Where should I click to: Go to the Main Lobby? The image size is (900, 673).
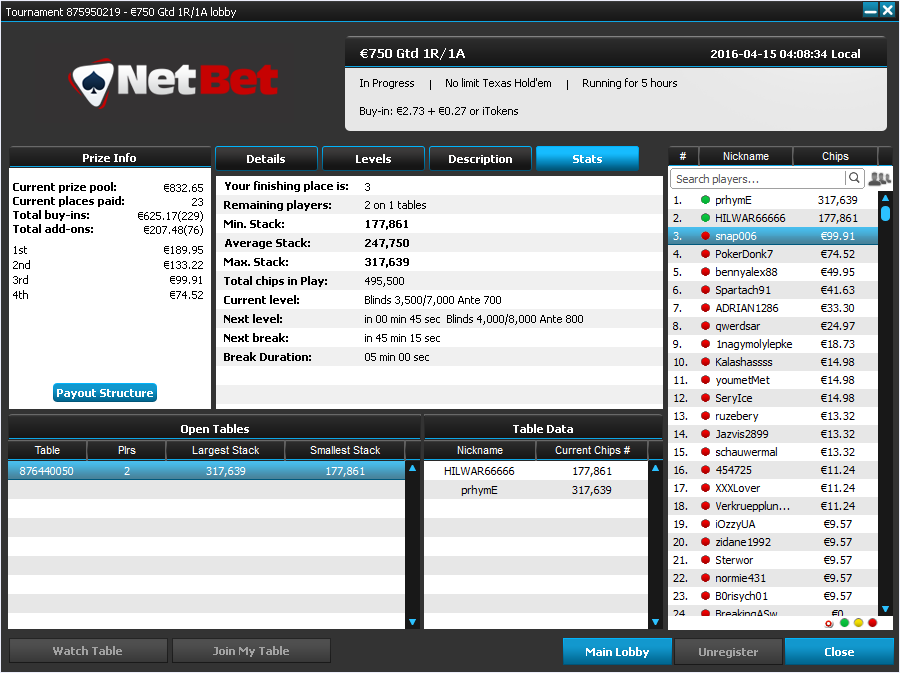(617, 652)
